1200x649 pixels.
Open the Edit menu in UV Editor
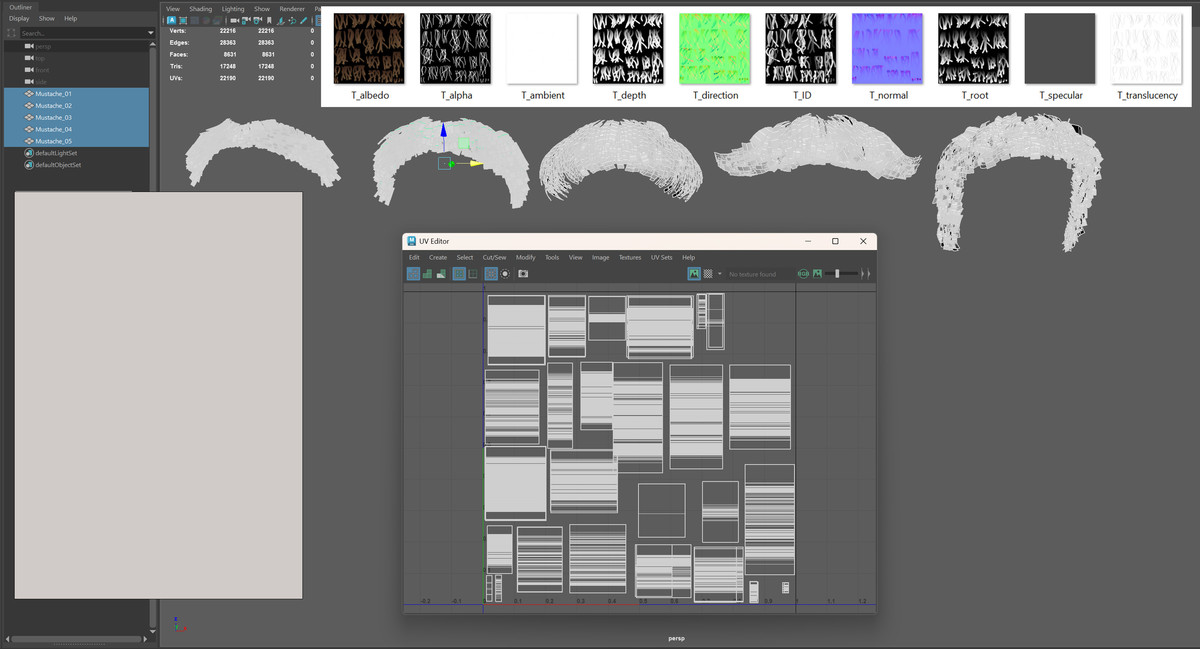(414, 257)
